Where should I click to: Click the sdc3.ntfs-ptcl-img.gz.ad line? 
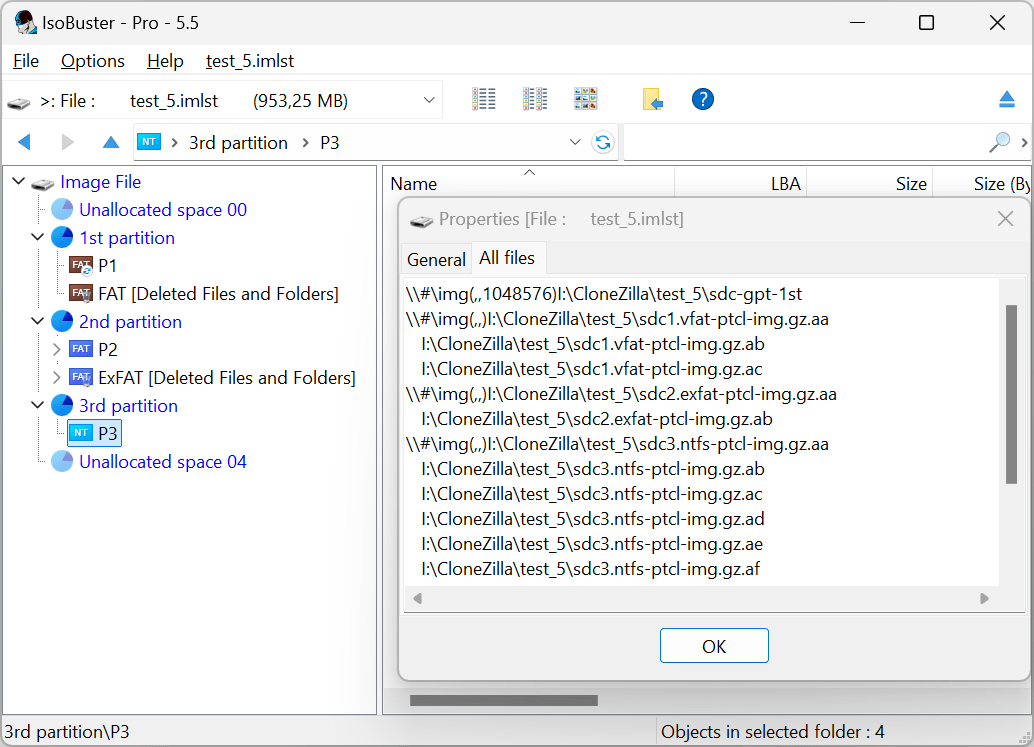(x=592, y=519)
